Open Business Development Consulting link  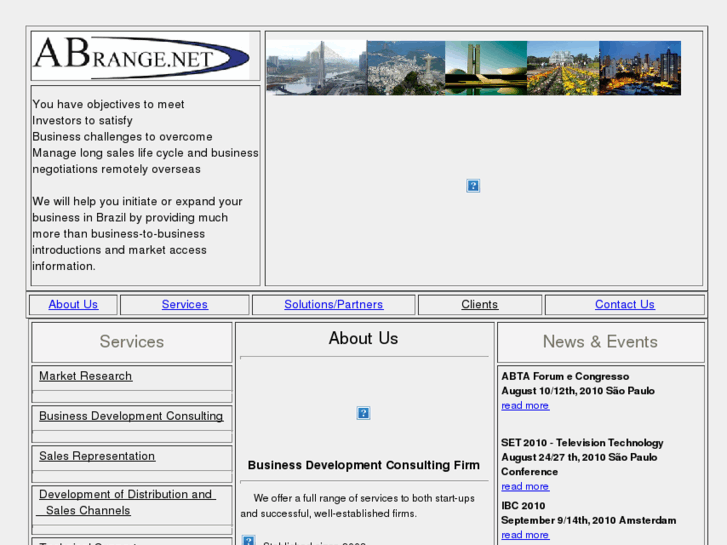click(x=131, y=416)
